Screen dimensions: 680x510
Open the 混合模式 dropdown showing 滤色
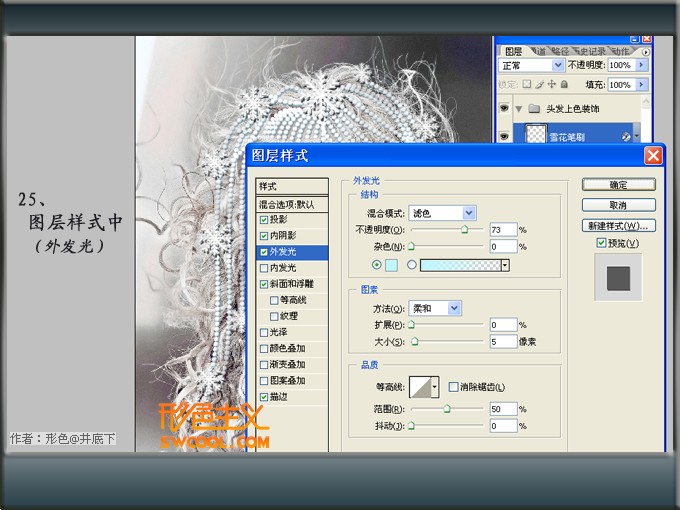coord(442,213)
